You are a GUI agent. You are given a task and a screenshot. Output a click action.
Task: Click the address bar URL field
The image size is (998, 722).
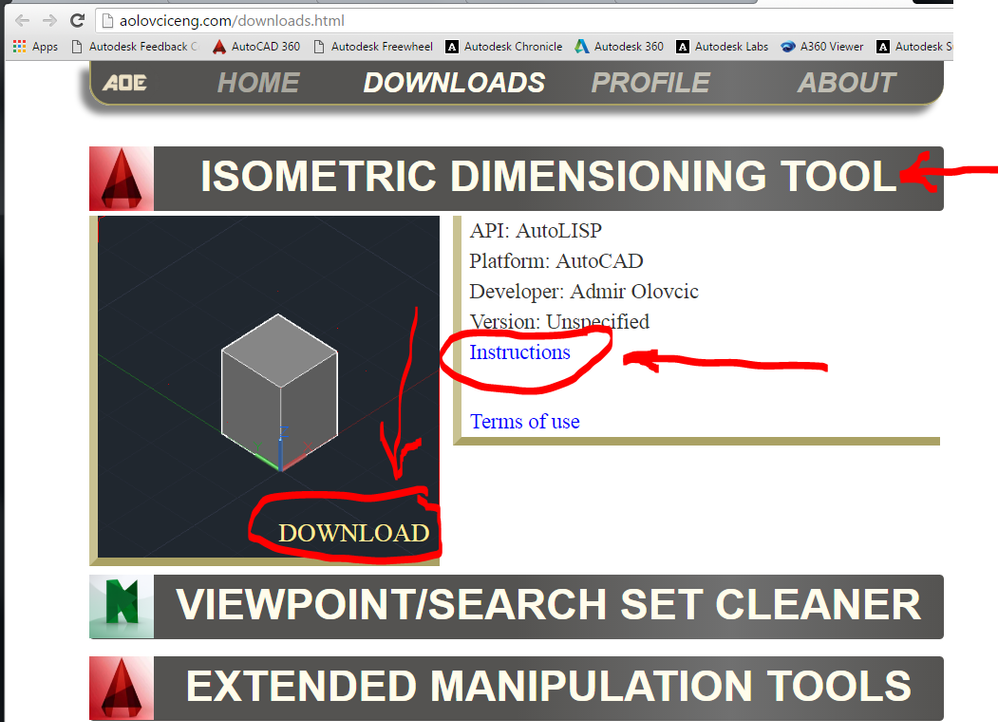coord(522,21)
